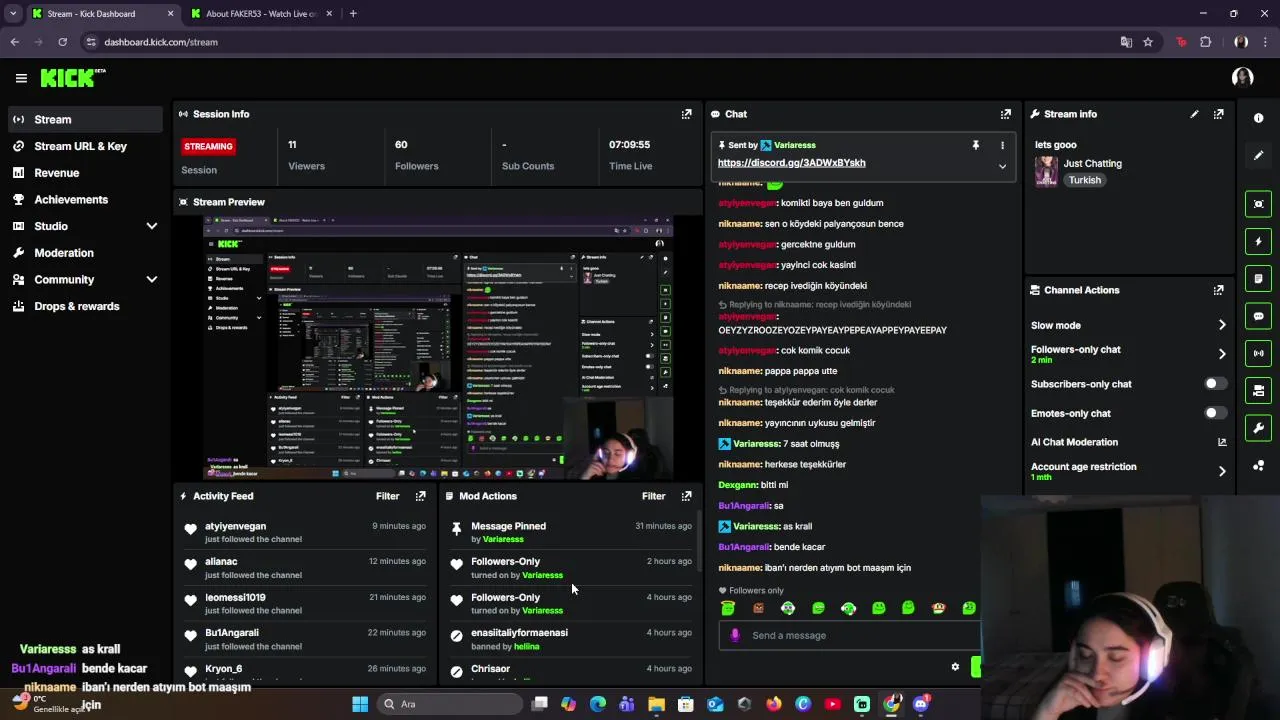
Task: Expand the pinned message chevron
Action: click(1002, 166)
